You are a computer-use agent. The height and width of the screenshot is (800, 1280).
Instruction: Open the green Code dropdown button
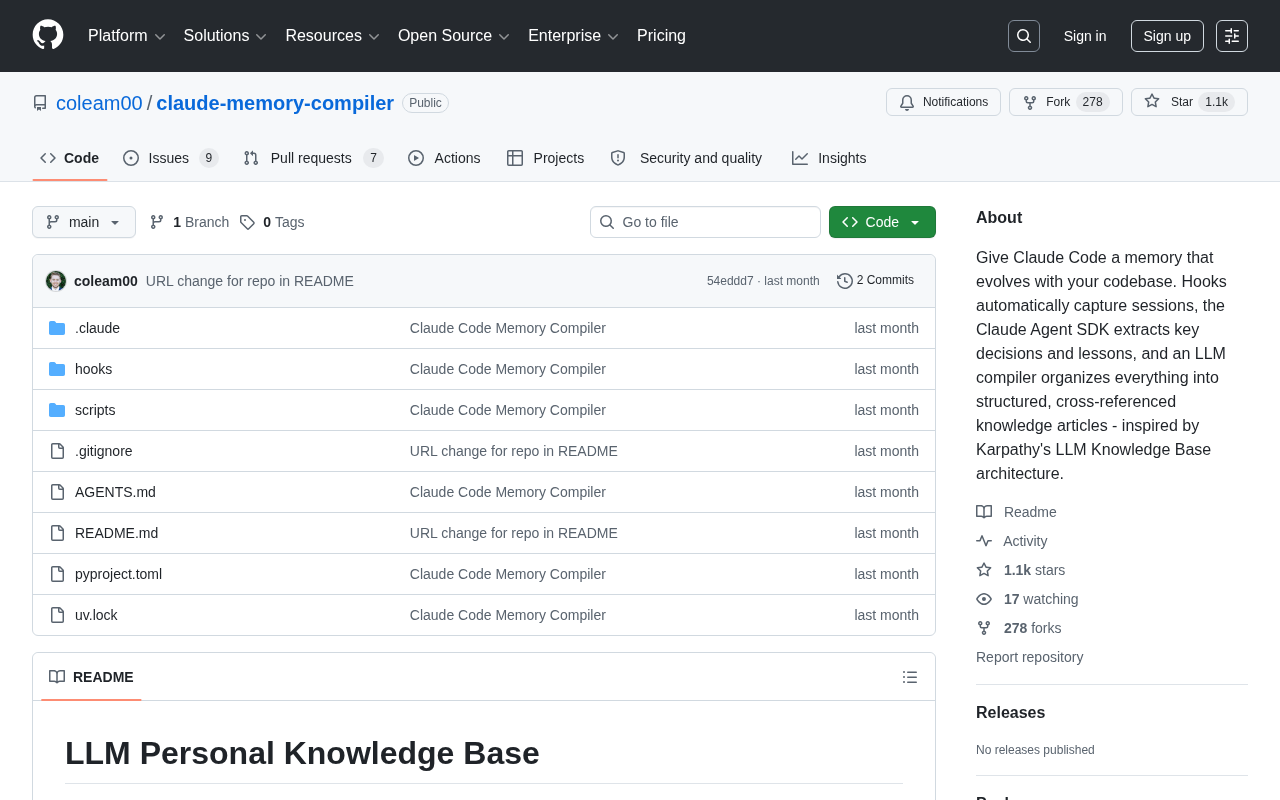click(x=882, y=222)
